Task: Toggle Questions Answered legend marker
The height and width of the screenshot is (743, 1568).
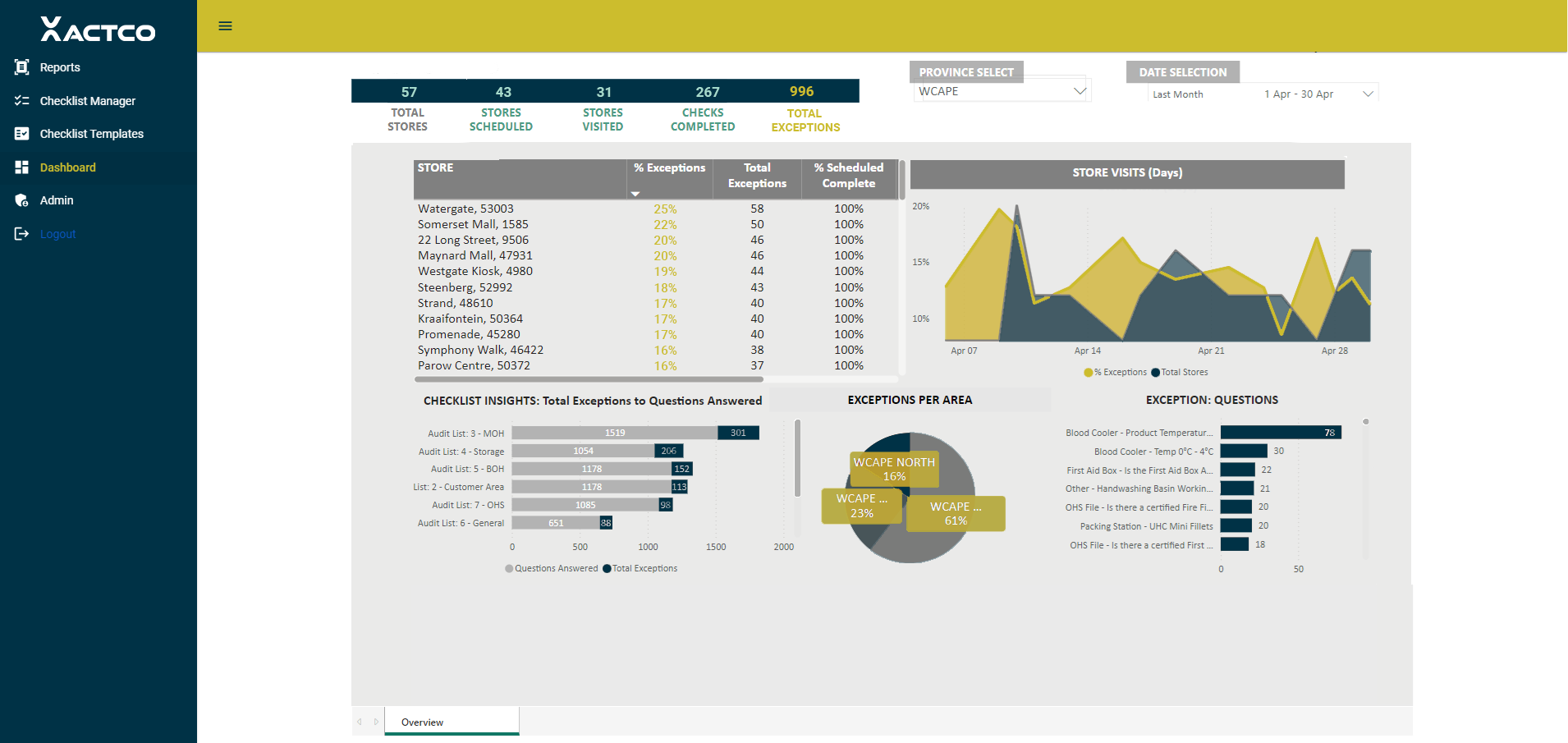Action: 509,568
